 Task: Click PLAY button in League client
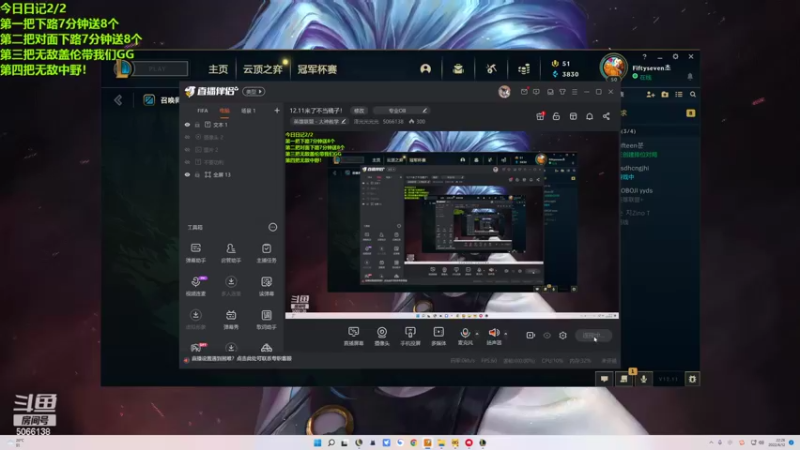158,68
